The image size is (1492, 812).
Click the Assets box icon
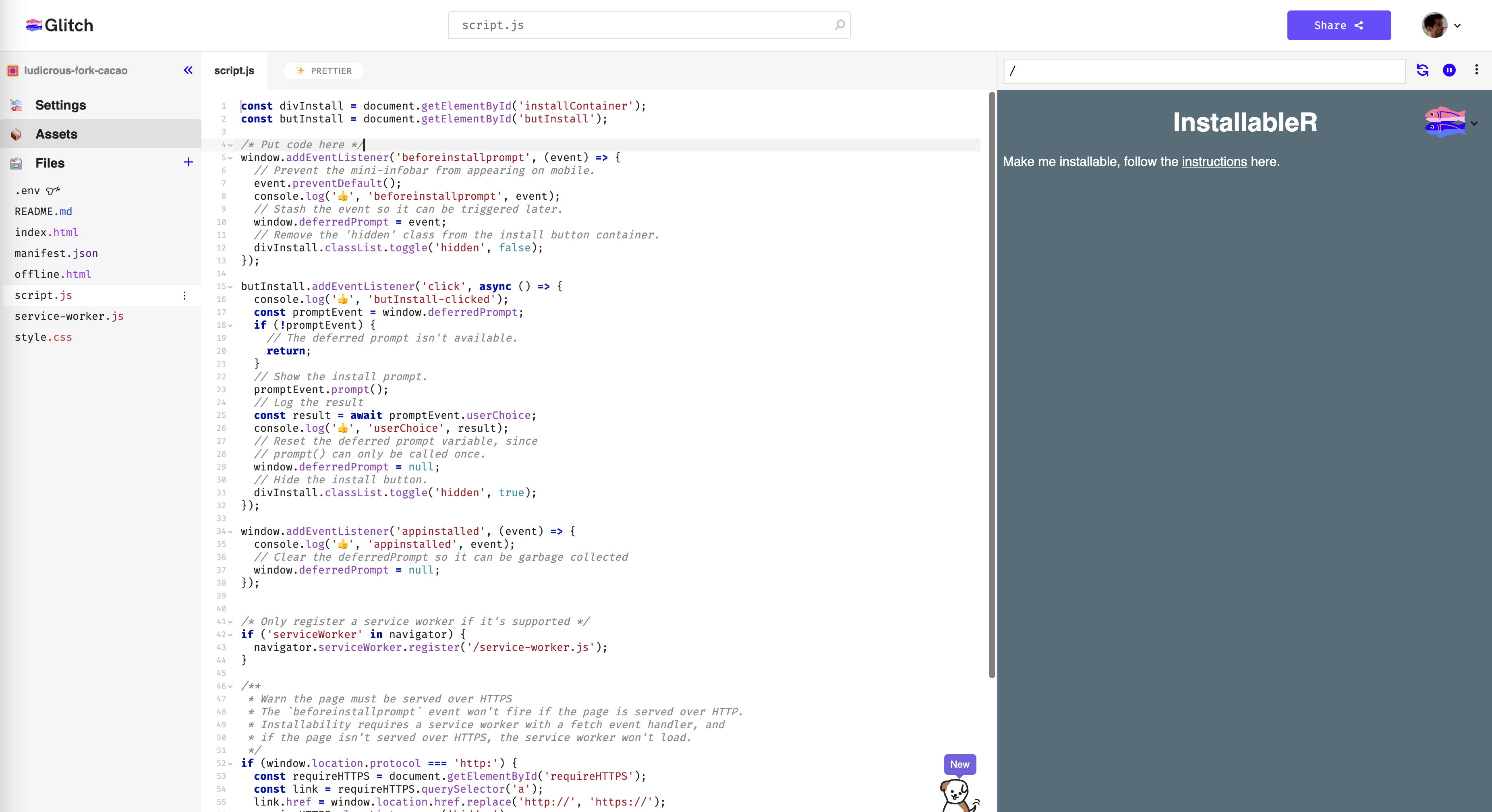click(16, 134)
